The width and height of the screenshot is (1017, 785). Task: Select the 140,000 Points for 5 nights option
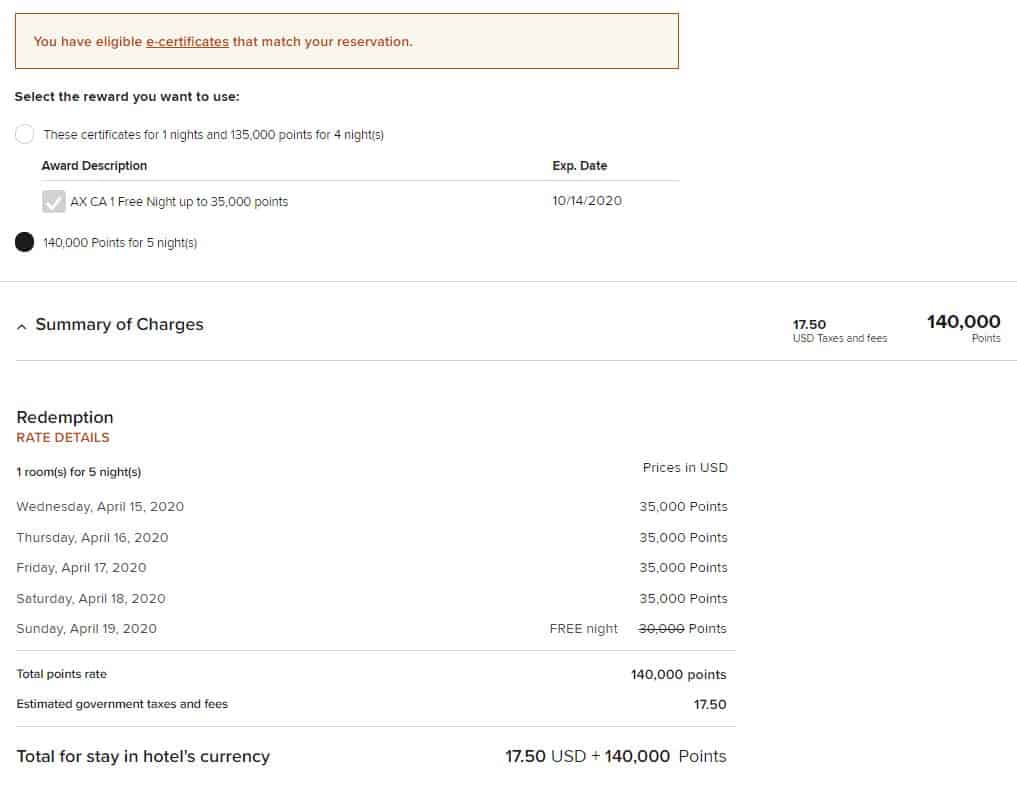pyautogui.click(x=24, y=241)
